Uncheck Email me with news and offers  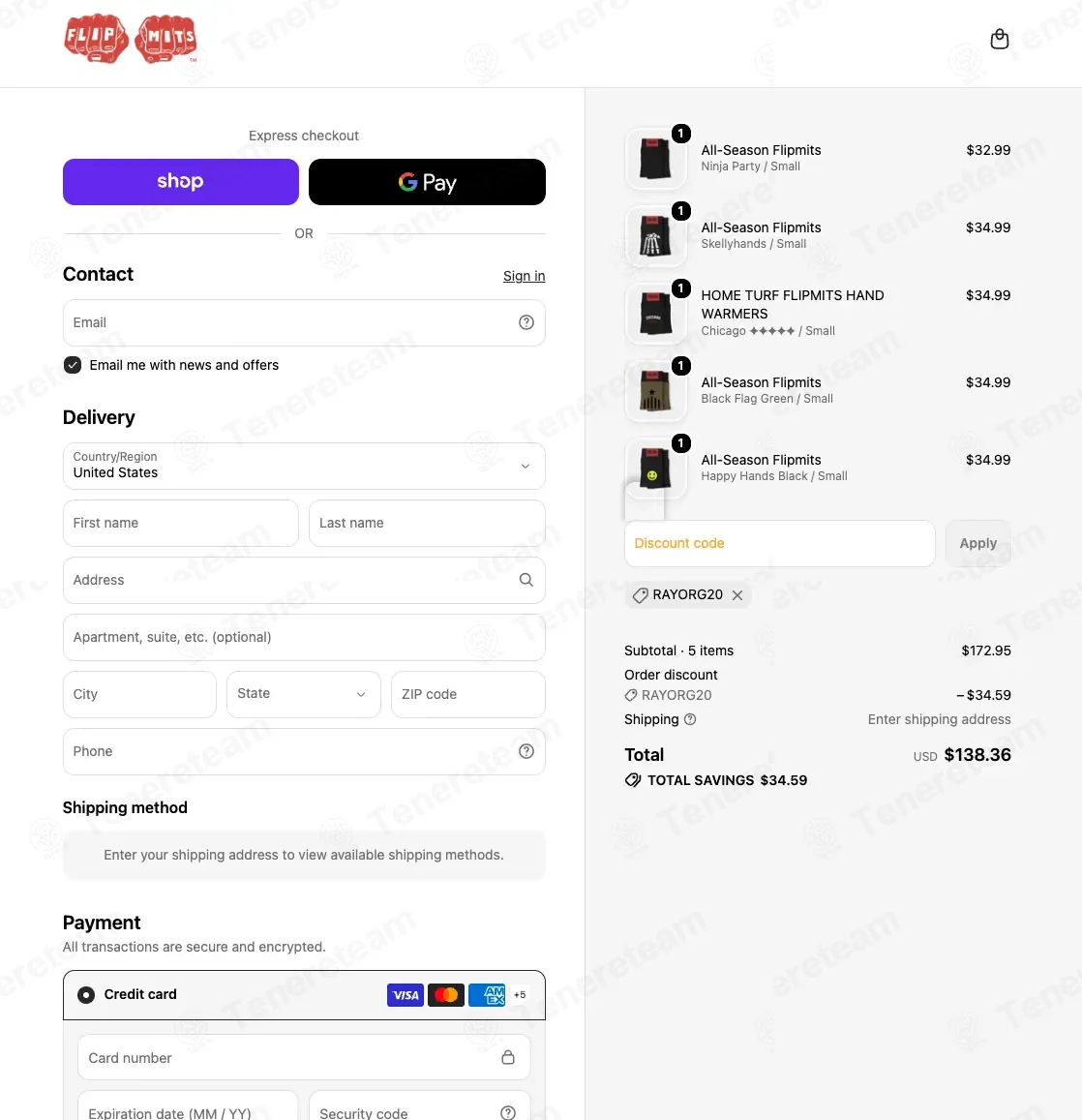(x=73, y=365)
